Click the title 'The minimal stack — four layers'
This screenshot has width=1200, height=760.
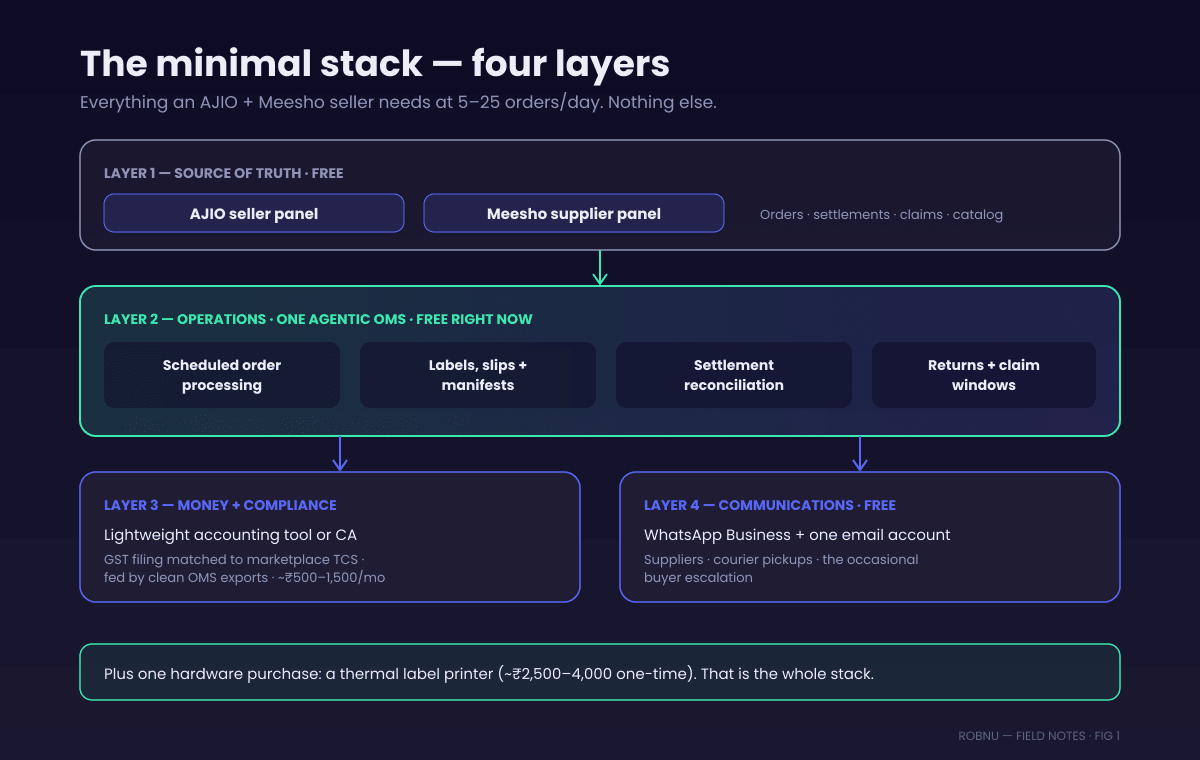pos(375,64)
